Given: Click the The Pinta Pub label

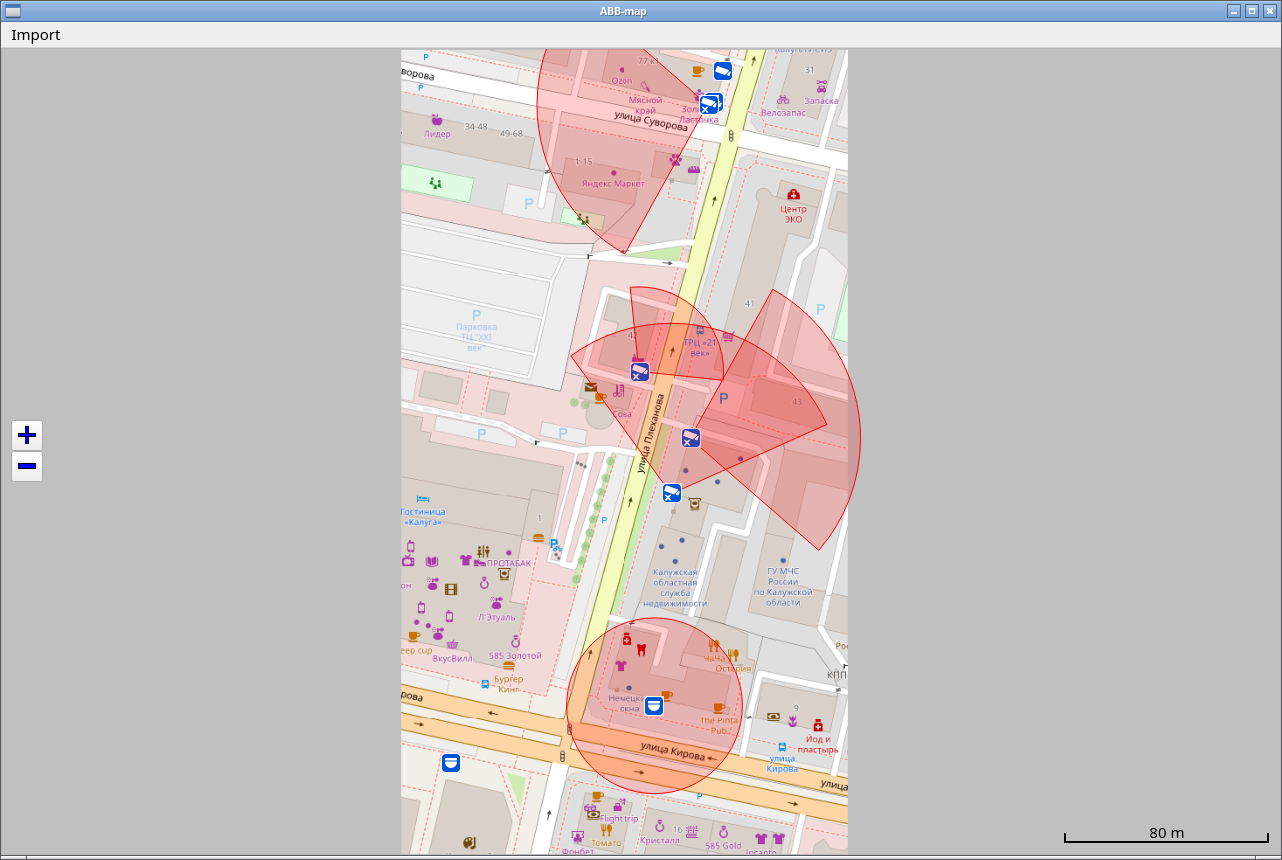Looking at the screenshot, I should coord(719,725).
